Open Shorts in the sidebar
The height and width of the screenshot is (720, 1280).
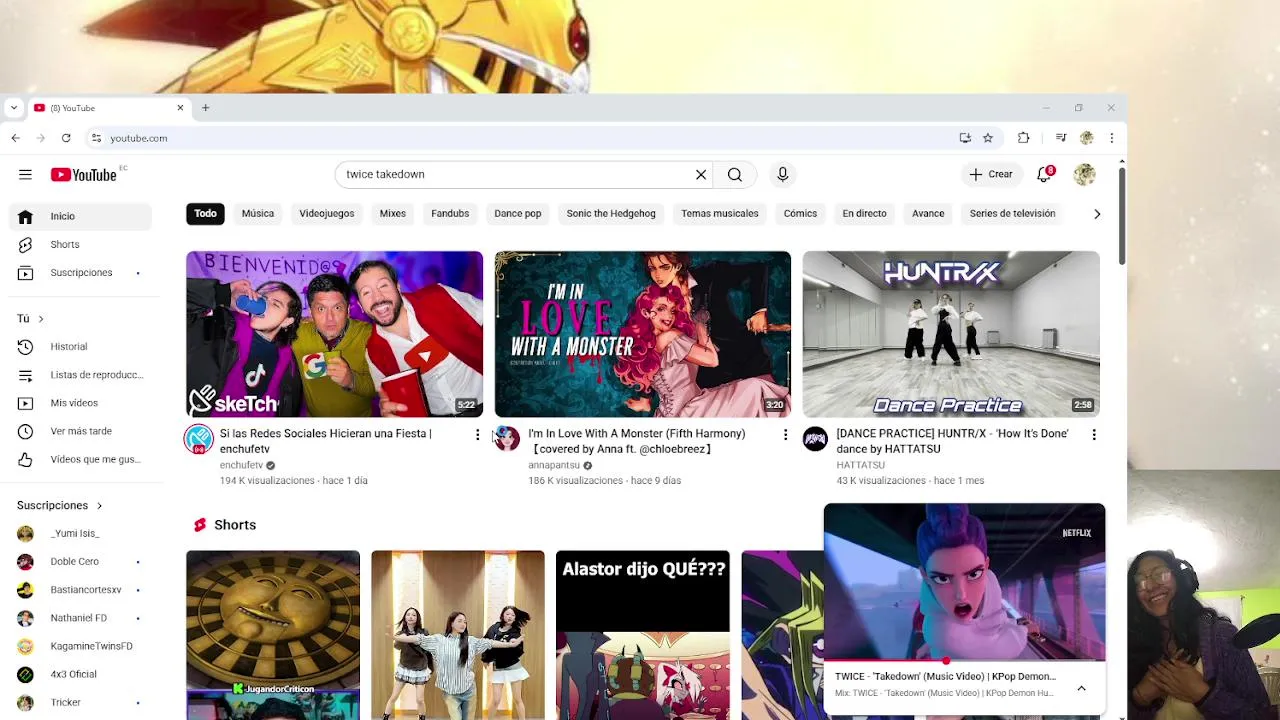[x=80, y=244]
